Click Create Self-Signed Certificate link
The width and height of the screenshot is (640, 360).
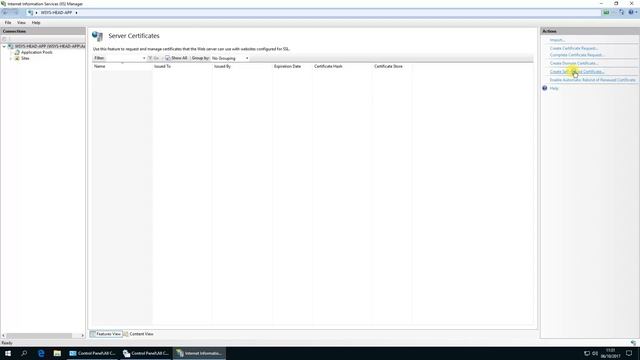pos(577,71)
